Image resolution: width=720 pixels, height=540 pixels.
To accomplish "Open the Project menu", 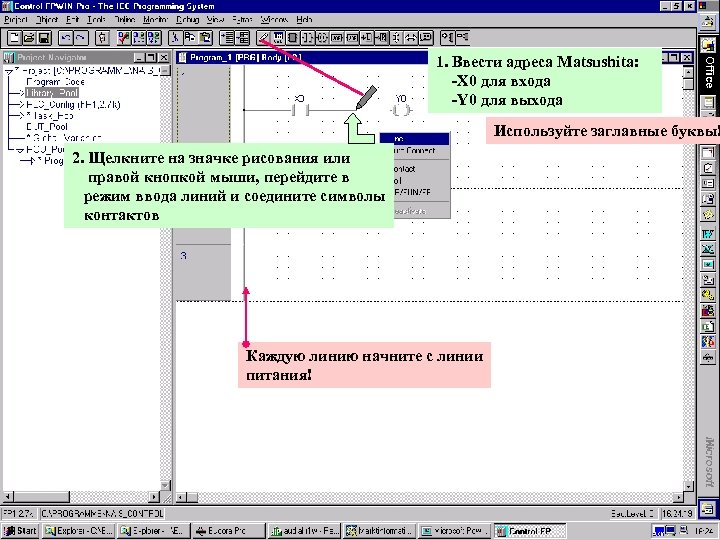I will [17, 20].
